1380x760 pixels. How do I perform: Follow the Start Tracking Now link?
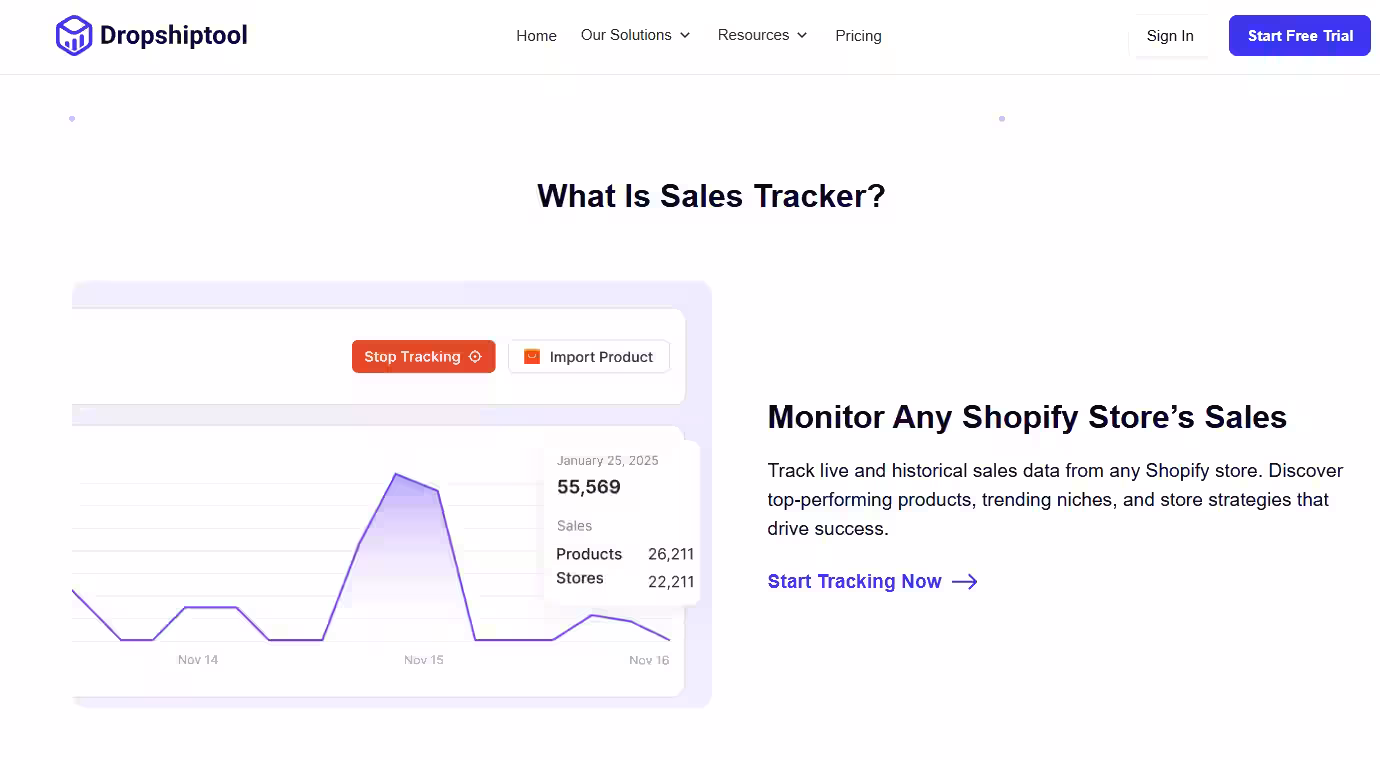(x=854, y=581)
